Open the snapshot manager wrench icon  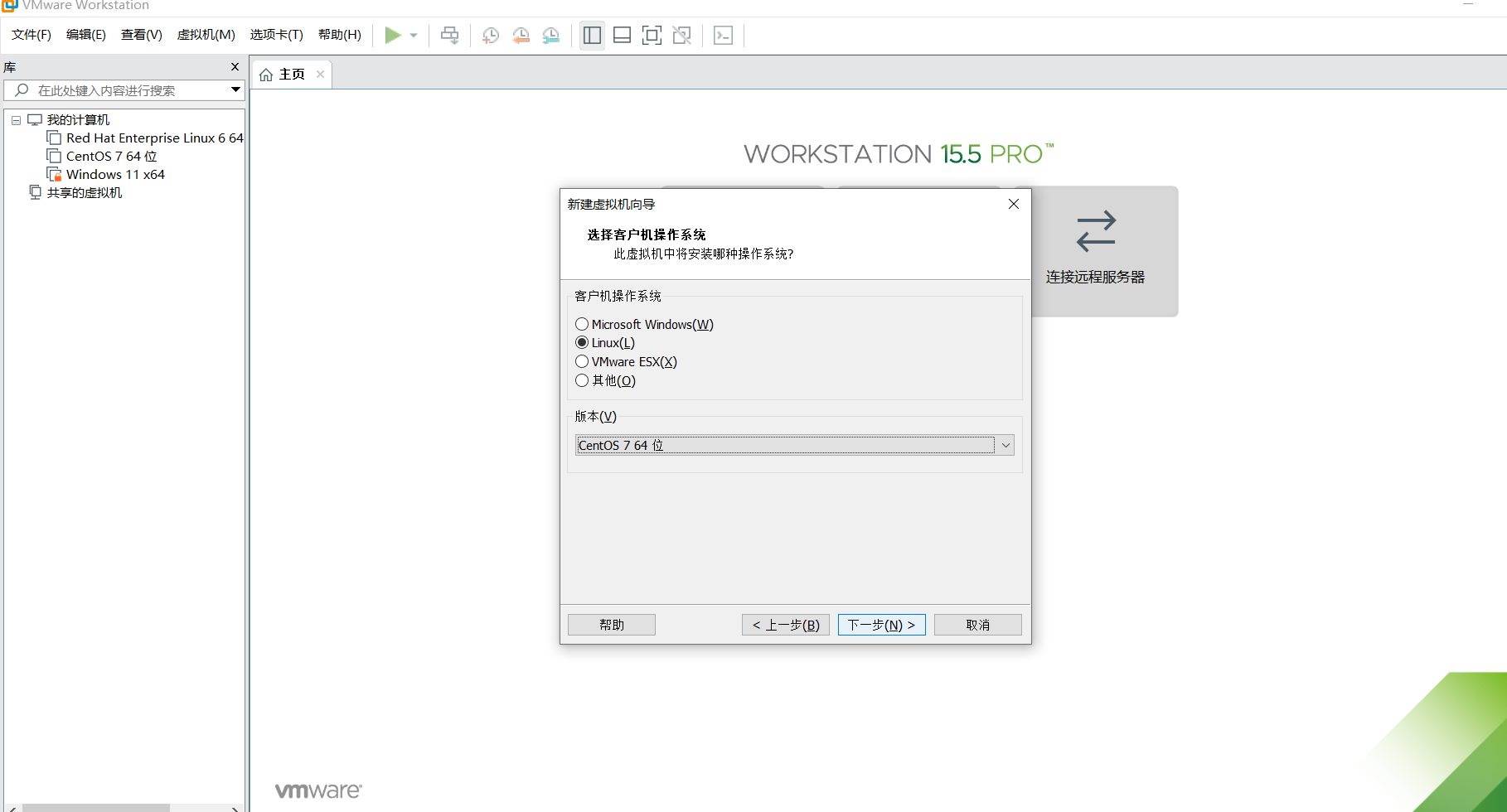pos(550,35)
